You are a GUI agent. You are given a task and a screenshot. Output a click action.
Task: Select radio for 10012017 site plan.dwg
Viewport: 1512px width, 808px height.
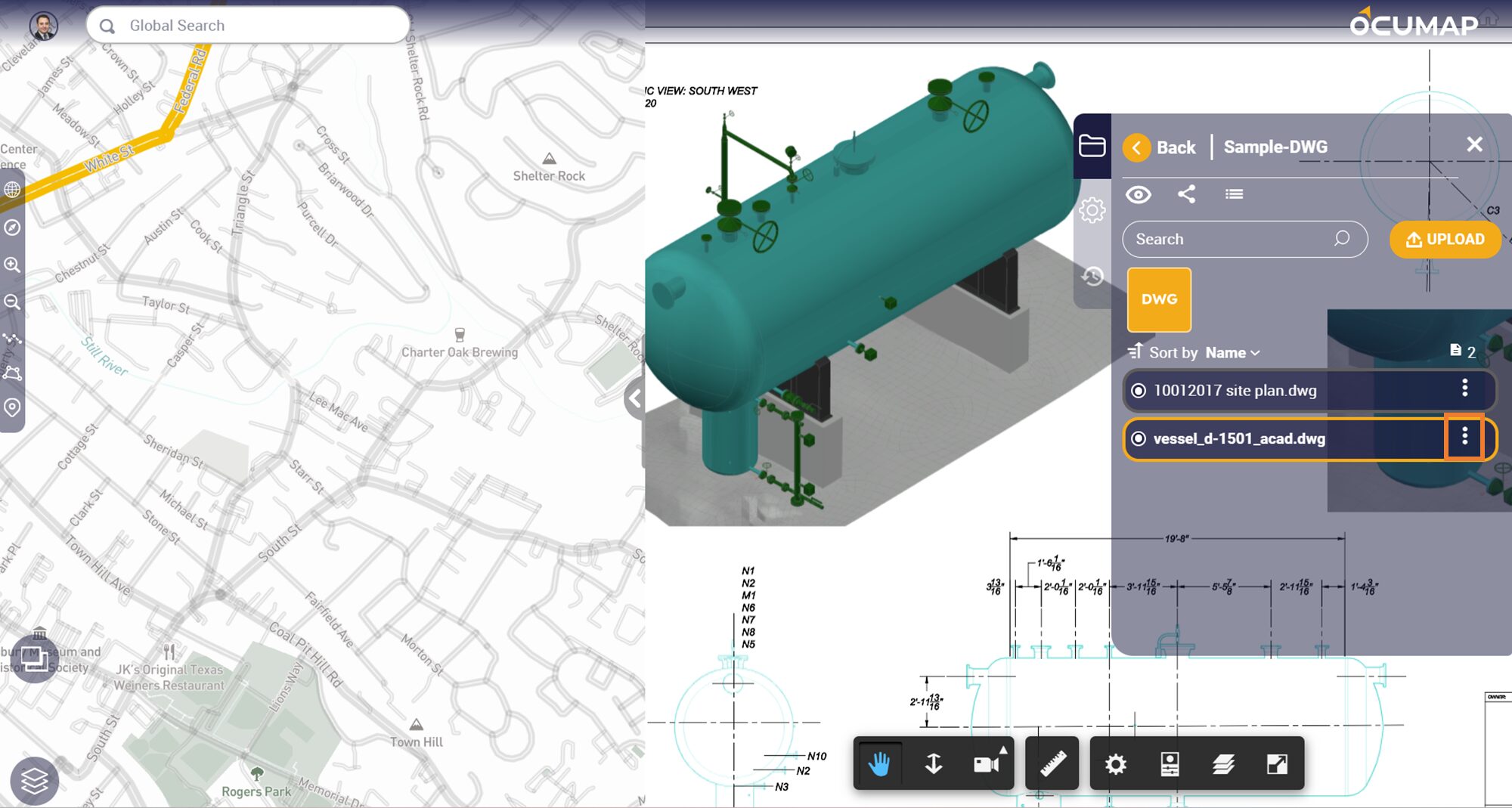(x=1138, y=391)
